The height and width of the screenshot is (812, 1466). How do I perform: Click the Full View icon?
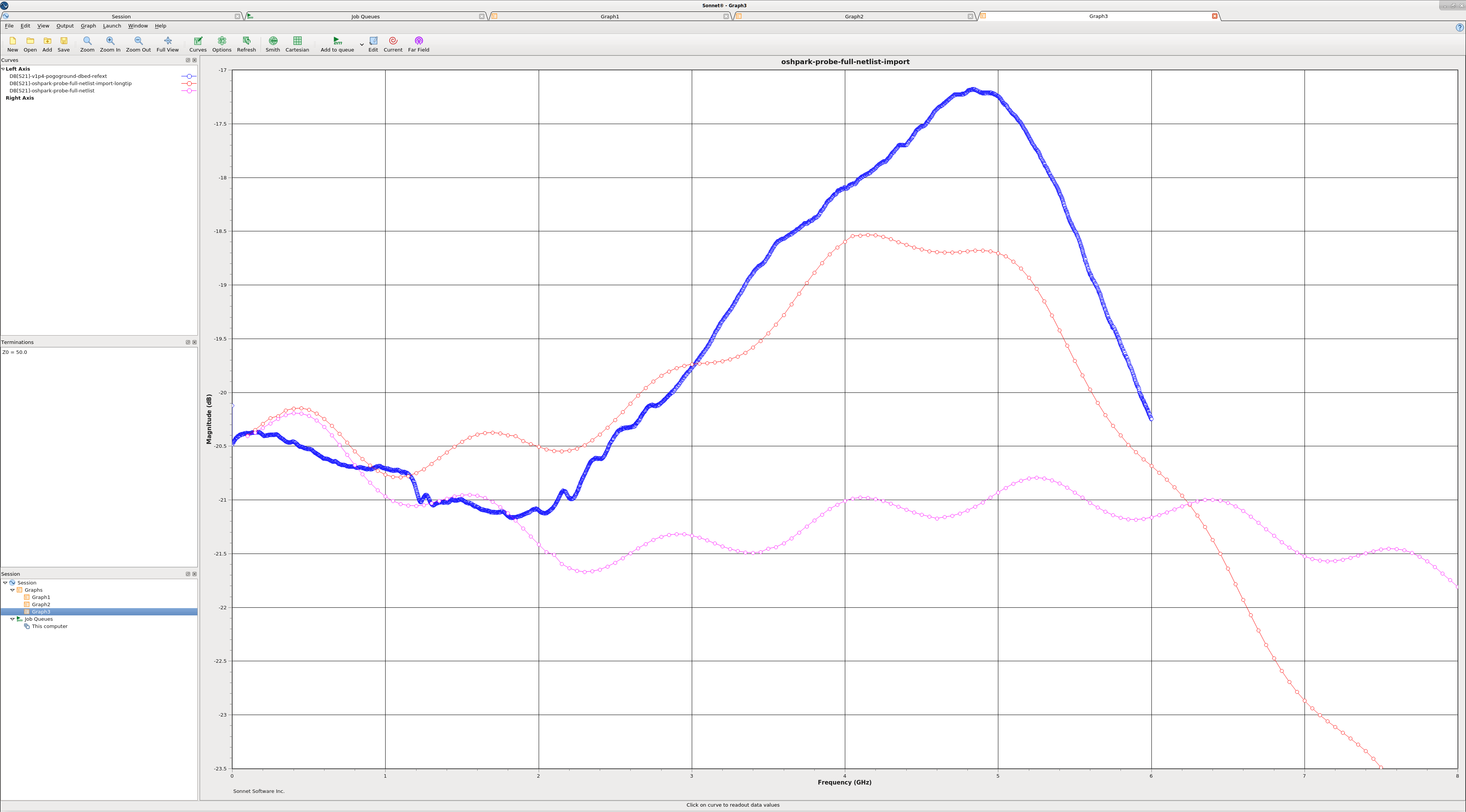point(168,41)
